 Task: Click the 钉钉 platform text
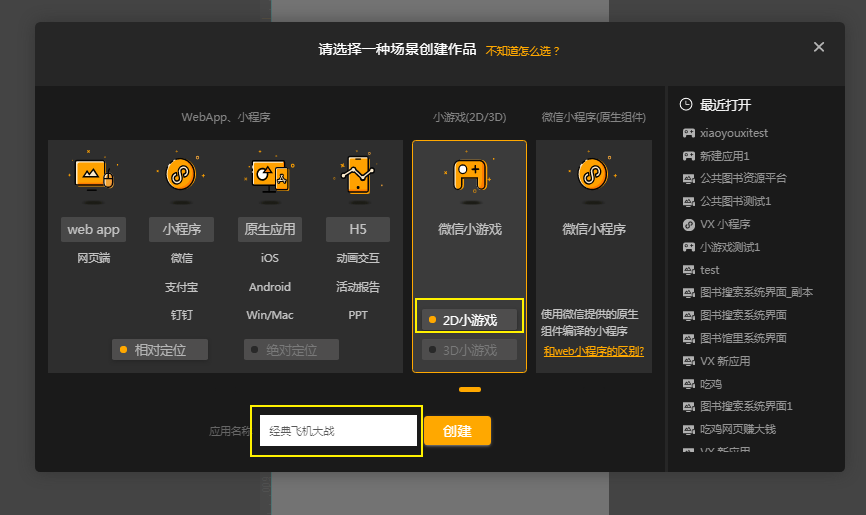point(181,315)
